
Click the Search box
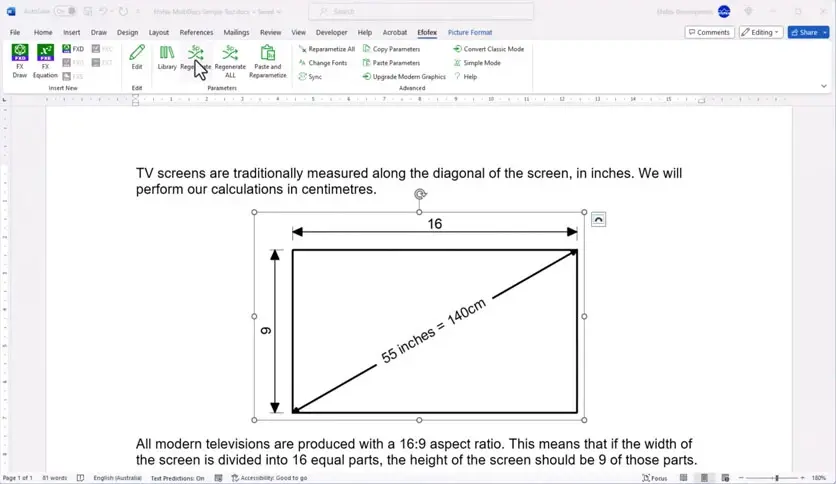[x=421, y=11]
